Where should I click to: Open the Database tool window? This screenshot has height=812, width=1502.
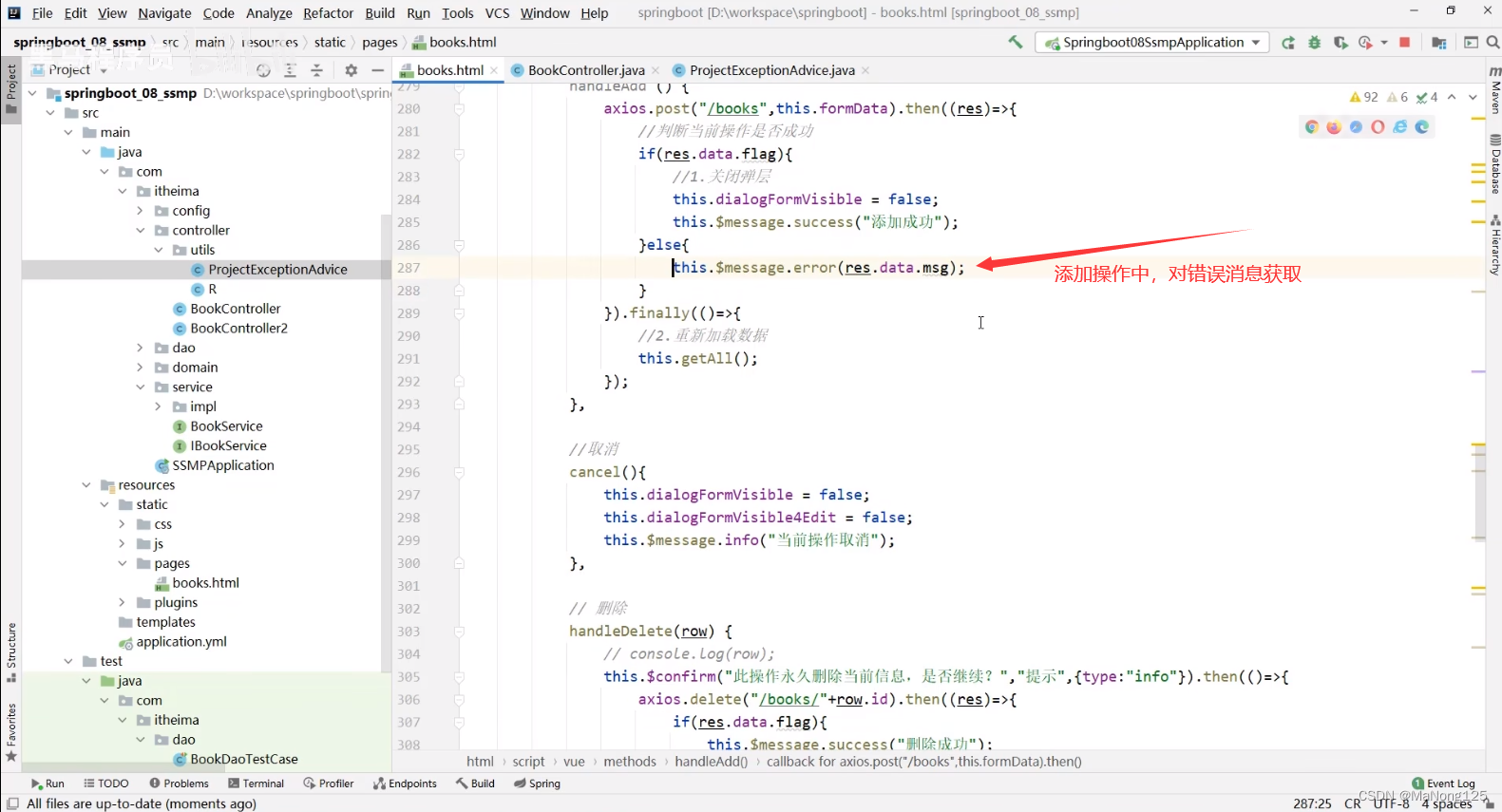tap(1494, 163)
